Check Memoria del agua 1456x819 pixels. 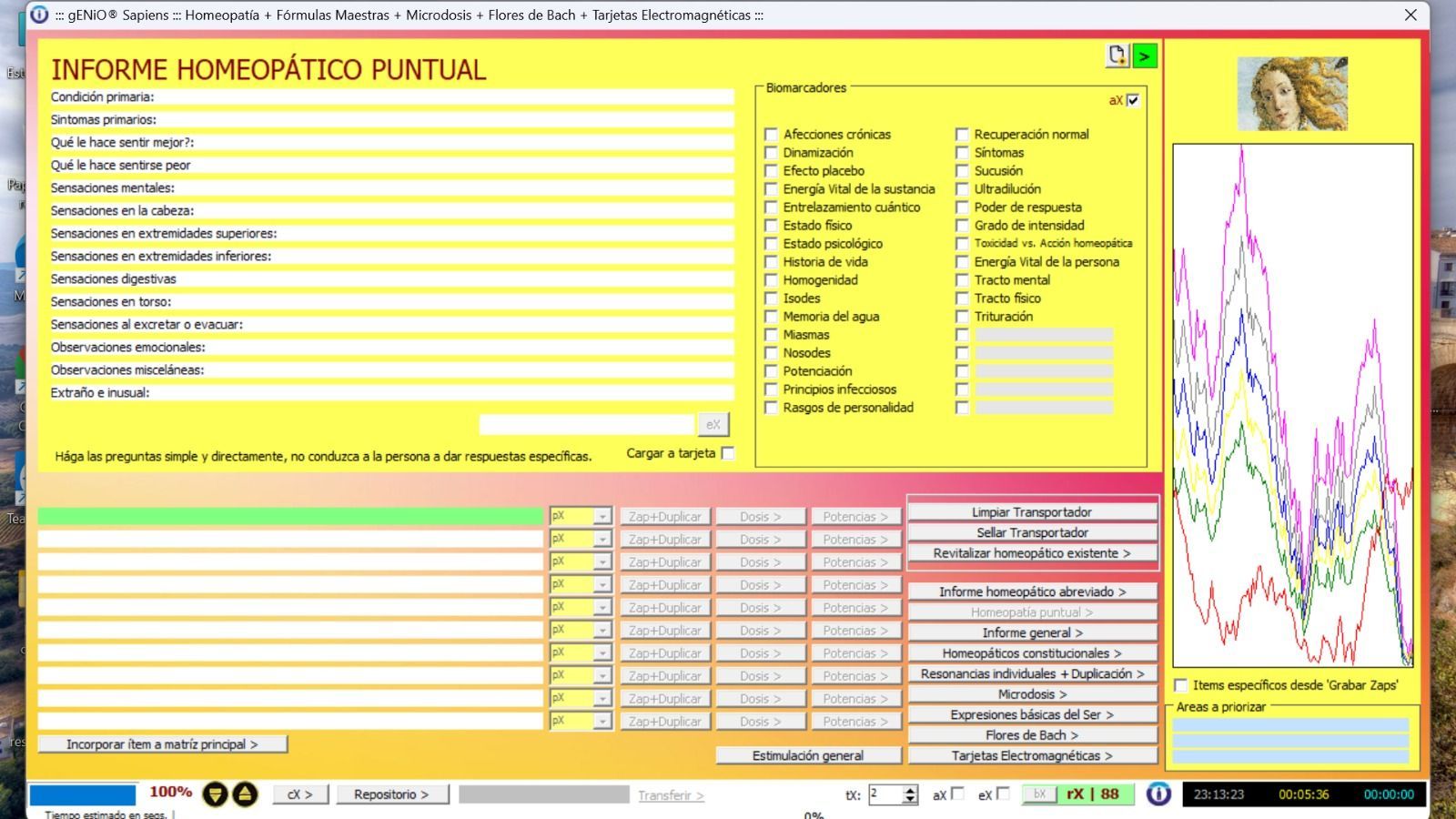pos(771,316)
